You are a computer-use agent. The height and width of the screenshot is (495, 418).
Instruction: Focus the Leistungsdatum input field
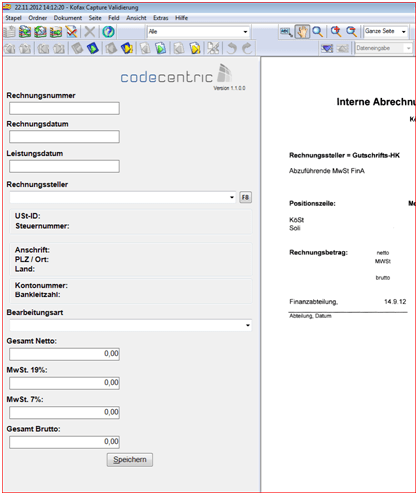pos(64,166)
